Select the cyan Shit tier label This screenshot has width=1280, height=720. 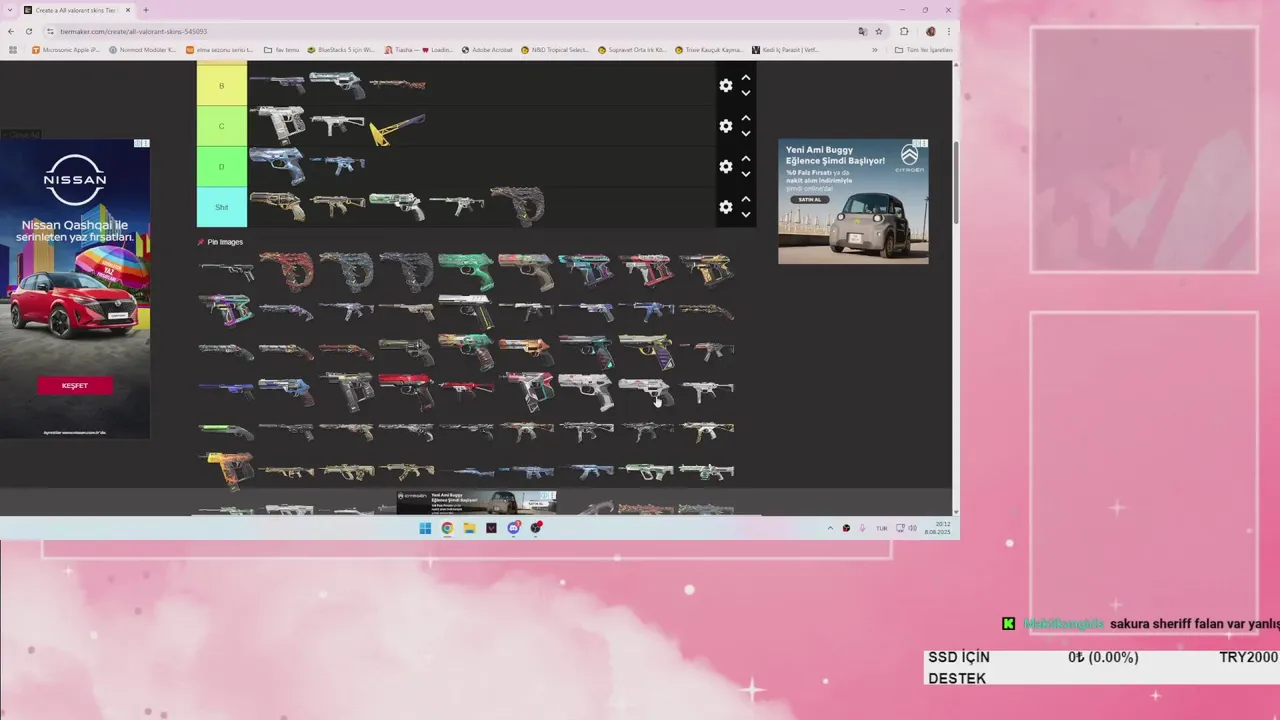point(222,207)
